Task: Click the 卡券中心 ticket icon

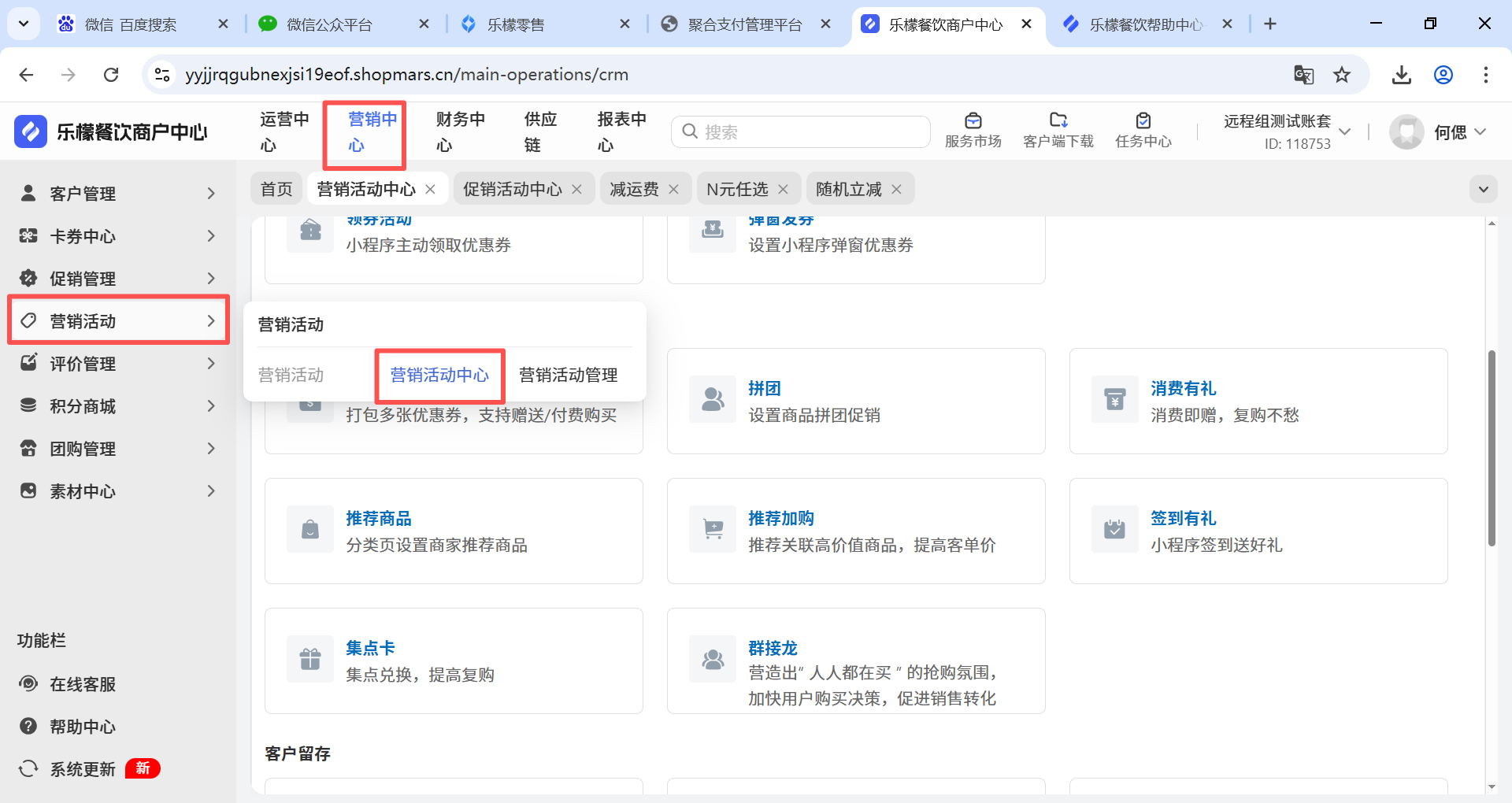Action: (28, 235)
